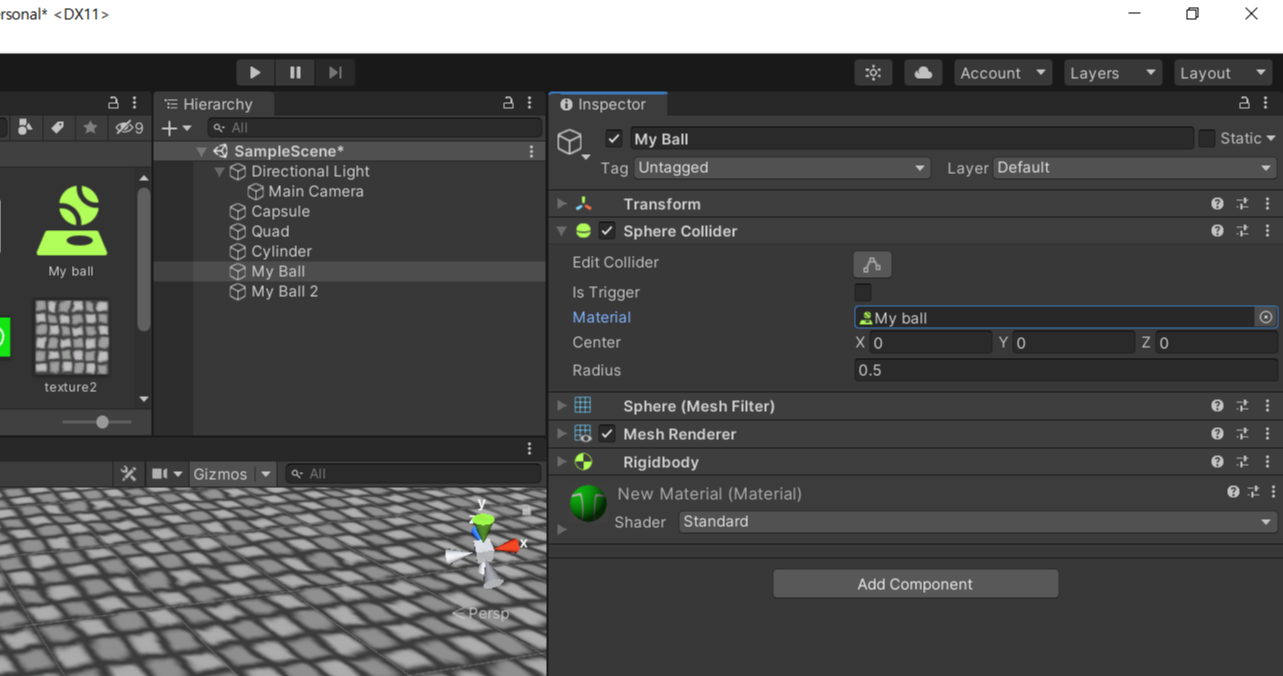Click the GameObject cube icon in Inspector
Screen dimensions: 1283x676
coord(570,142)
